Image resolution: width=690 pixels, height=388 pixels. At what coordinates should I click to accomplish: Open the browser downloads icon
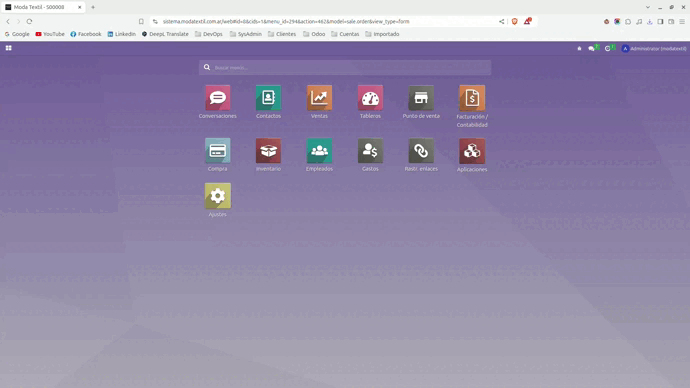click(650, 22)
